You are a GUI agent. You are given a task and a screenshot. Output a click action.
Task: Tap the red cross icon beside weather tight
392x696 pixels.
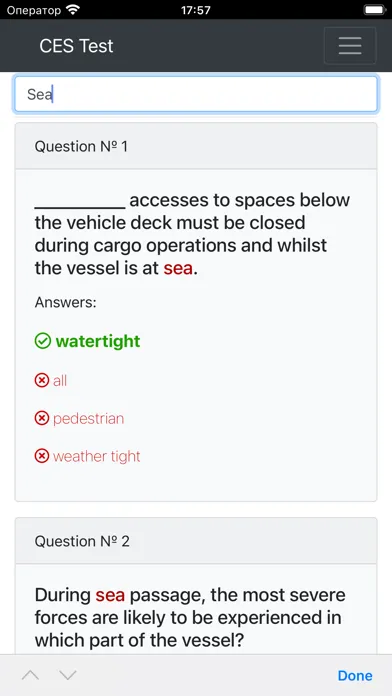point(42,456)
